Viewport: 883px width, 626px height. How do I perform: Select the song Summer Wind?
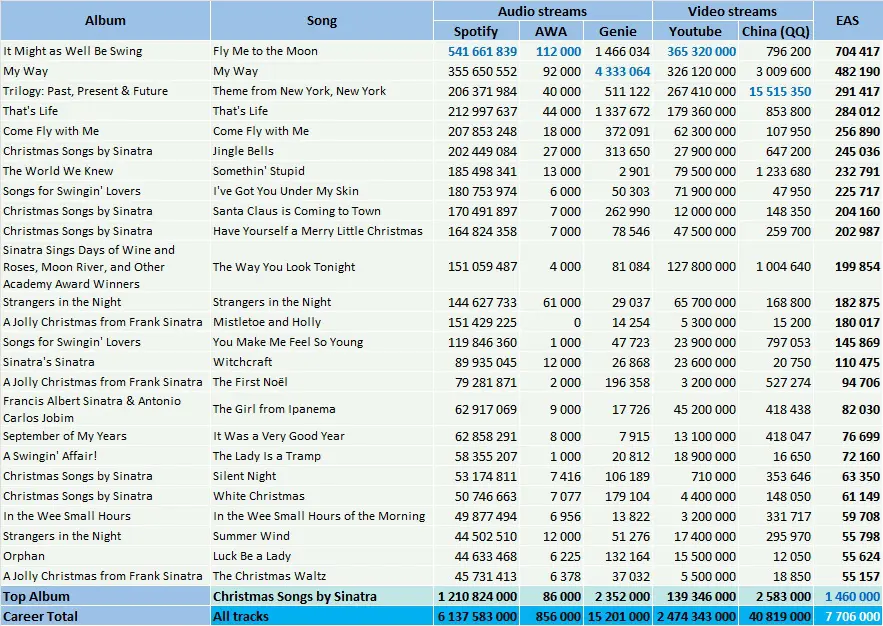coord(251,536)
